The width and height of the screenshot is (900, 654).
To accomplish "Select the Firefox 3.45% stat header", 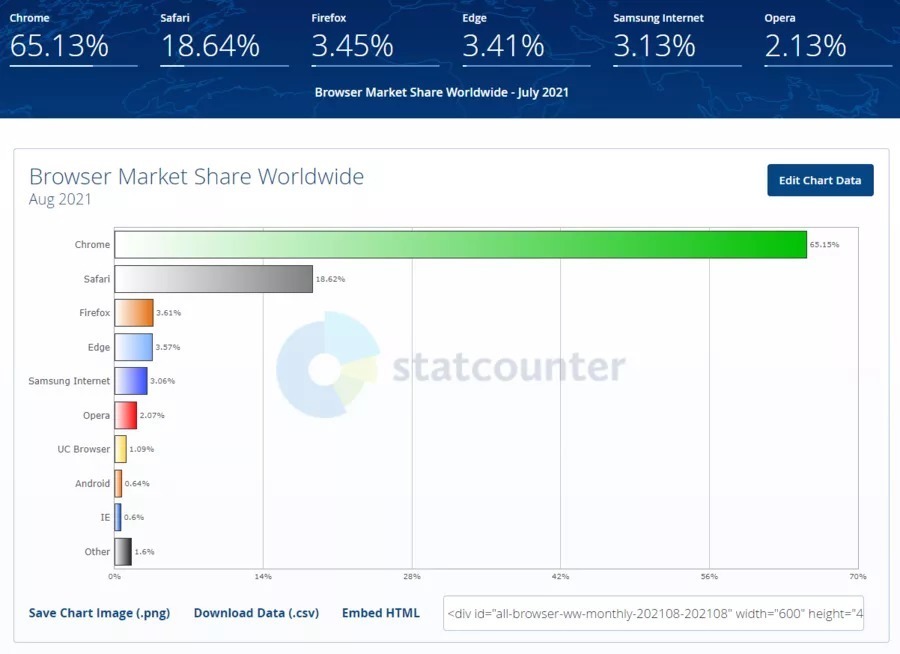I will click(x=375, y=38).
